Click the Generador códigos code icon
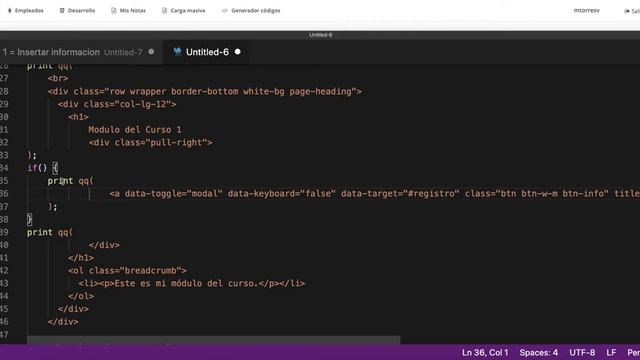The height and width of the screenshot is (360, 640). 224,11
